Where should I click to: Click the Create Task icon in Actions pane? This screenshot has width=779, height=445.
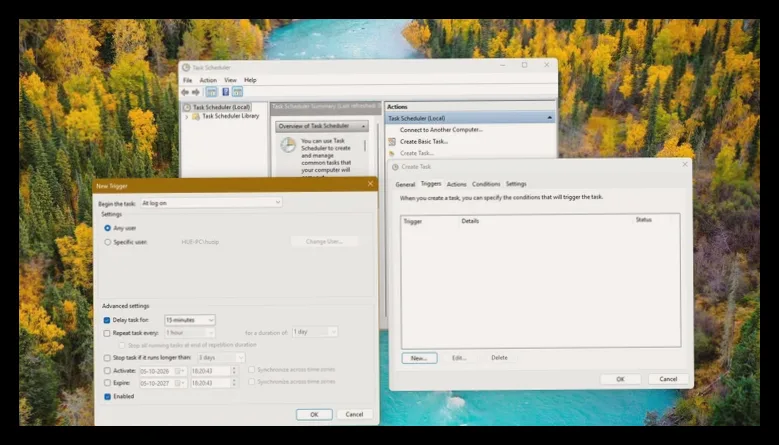tap(392, 153)
